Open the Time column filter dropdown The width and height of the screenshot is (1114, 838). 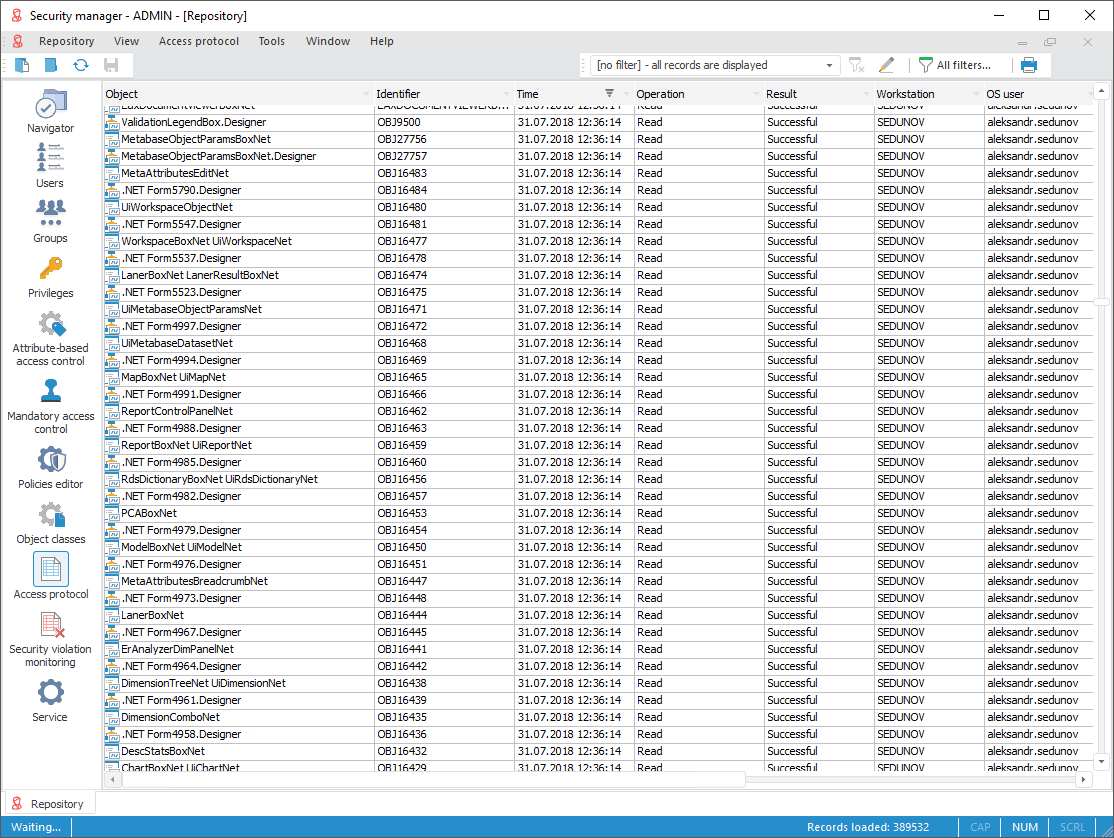point(626,94)
